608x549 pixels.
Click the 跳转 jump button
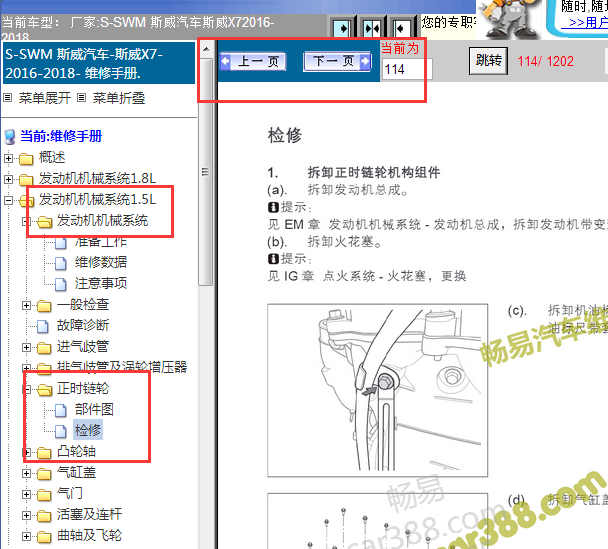488,61
